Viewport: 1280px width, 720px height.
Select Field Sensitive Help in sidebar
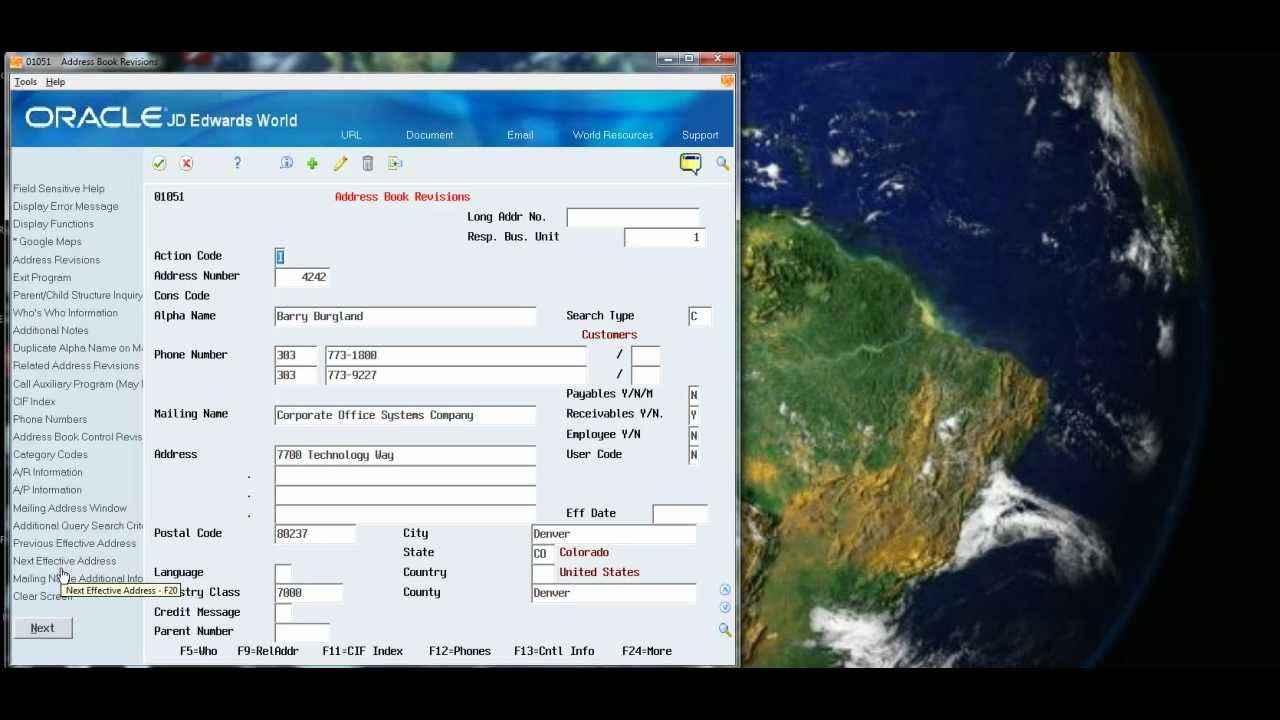coord(59,189)
